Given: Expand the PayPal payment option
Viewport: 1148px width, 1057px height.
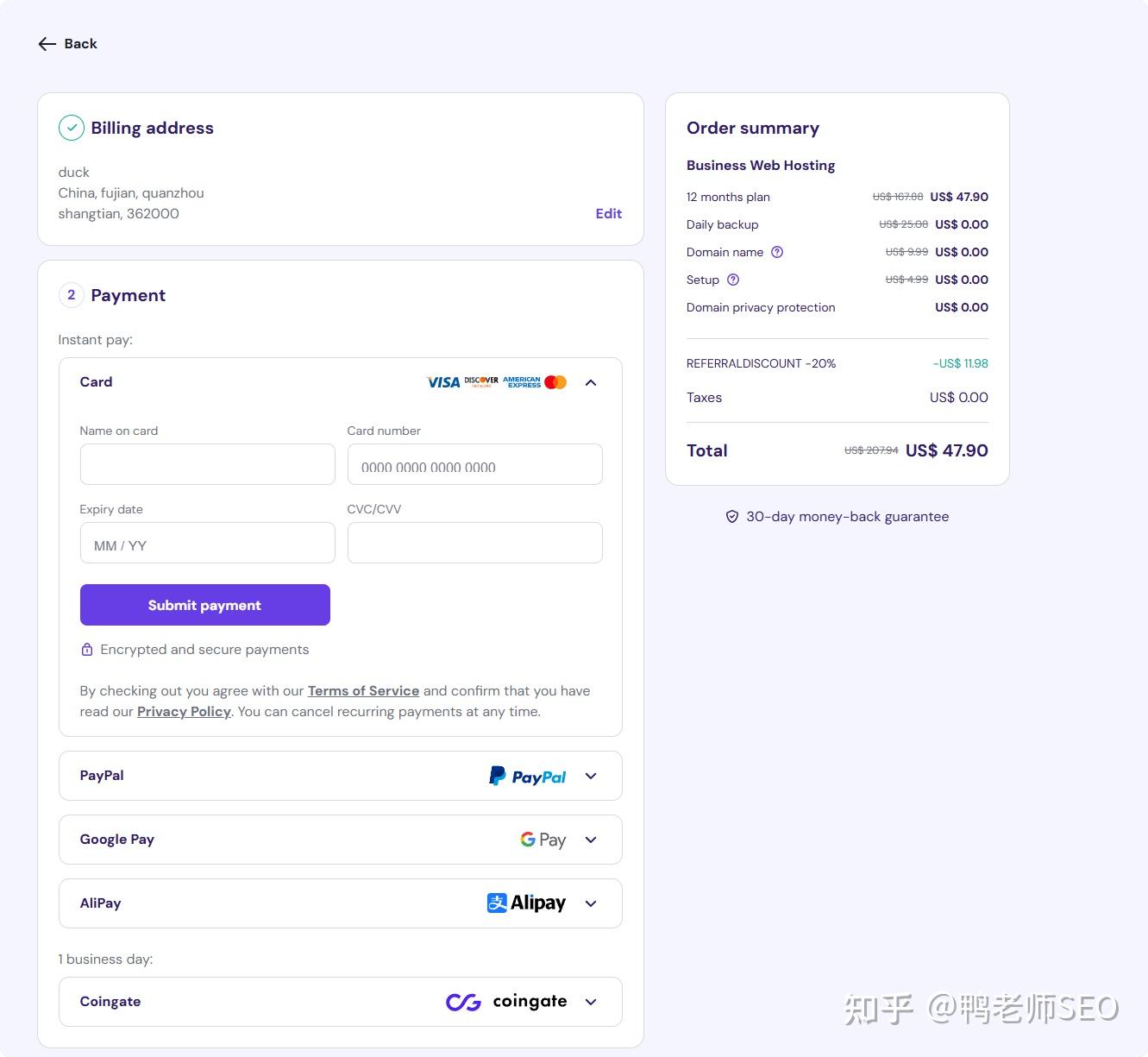Looking at the screenshot, I should point(591,776).
